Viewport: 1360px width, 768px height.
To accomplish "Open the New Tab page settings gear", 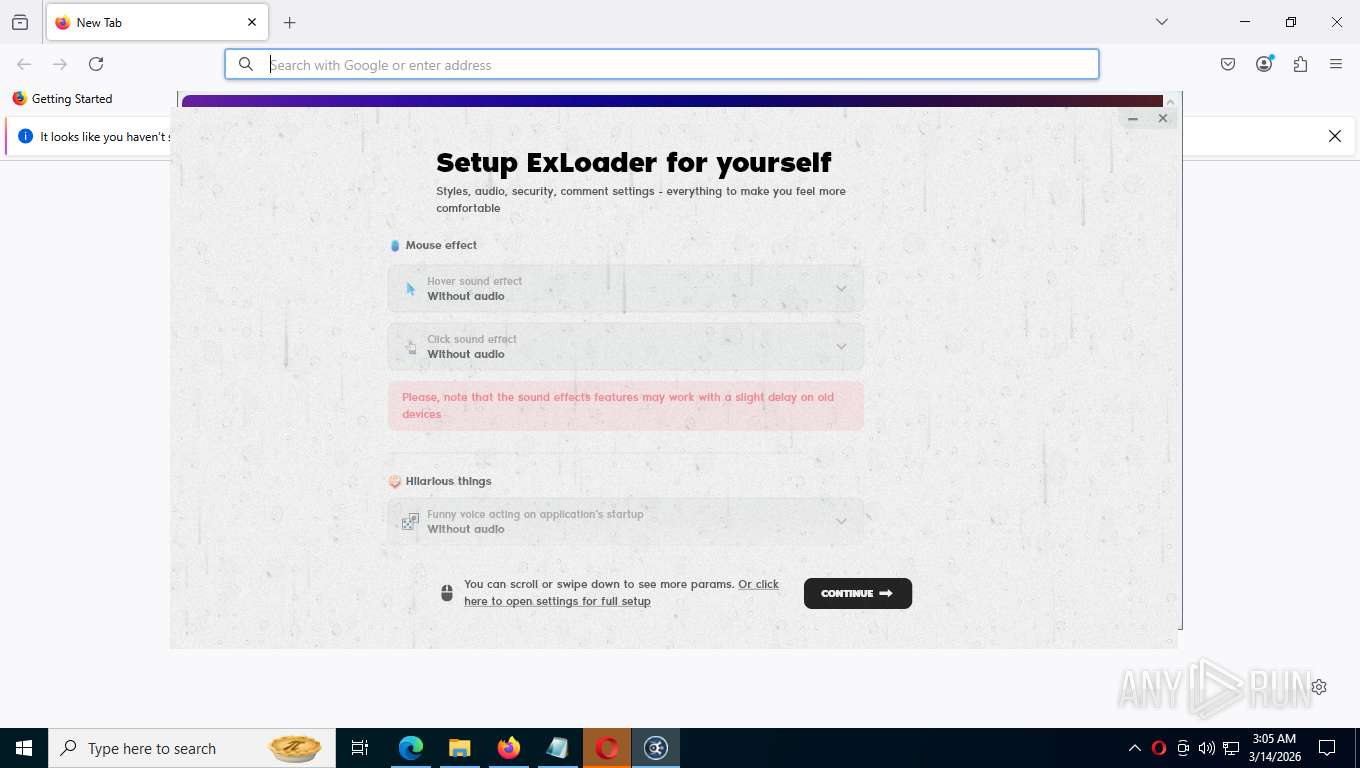I will (x=1319, y=687).
